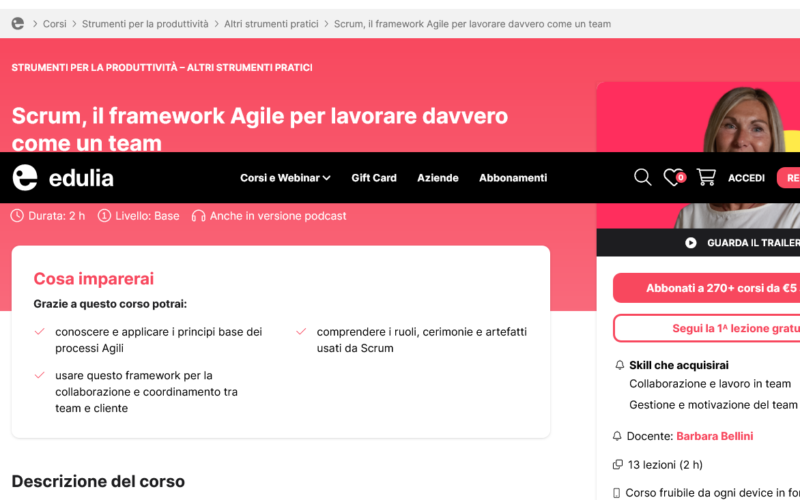Play the trailer via GUARDA IL TRAILER
This screenshot has height=500, width=800.
742,243
